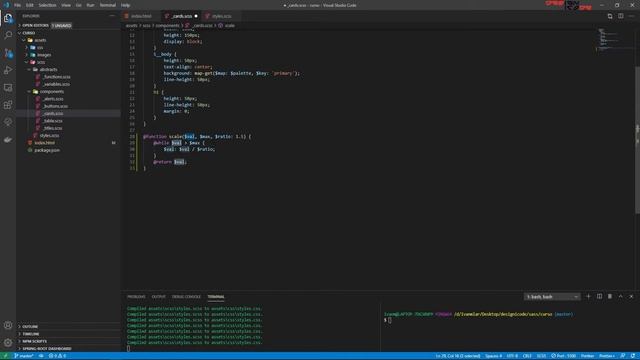The height and width of the screenshot is (360, 640).
Task: Switch to the index.html editor tab
Action: coord(141,16)
